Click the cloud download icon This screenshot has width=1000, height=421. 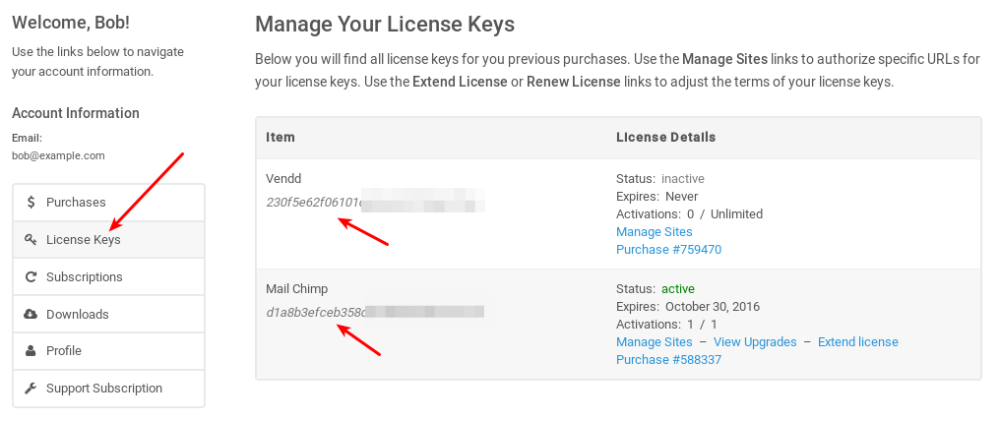[31, 314]
